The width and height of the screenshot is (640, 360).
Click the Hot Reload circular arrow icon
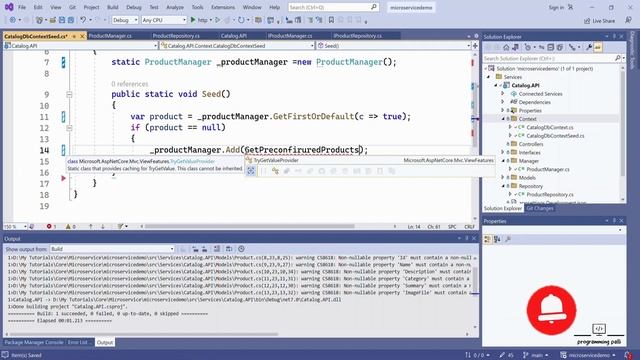pyautogui.click(x=241, y=20)
